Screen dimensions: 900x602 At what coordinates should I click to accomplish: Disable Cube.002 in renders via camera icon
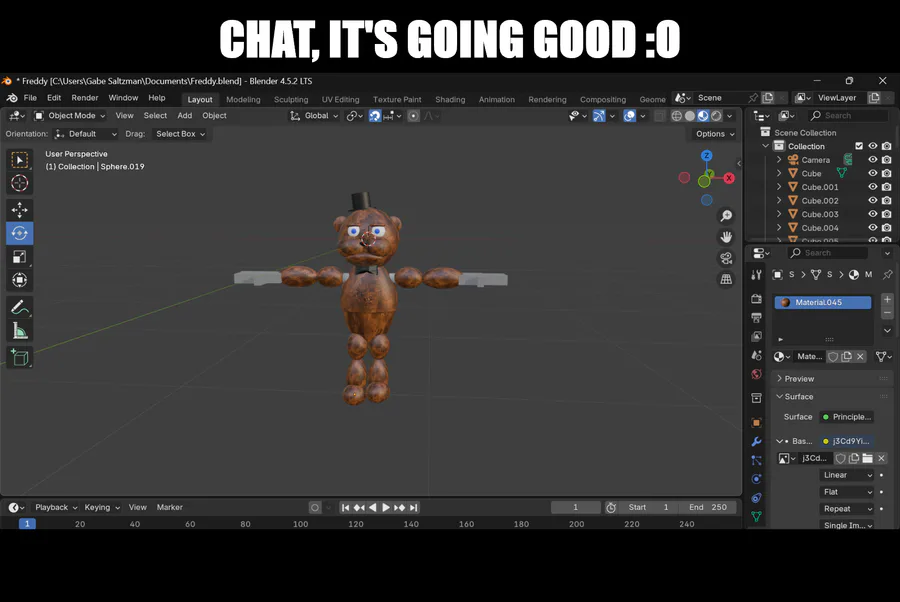tap(887, 200)
